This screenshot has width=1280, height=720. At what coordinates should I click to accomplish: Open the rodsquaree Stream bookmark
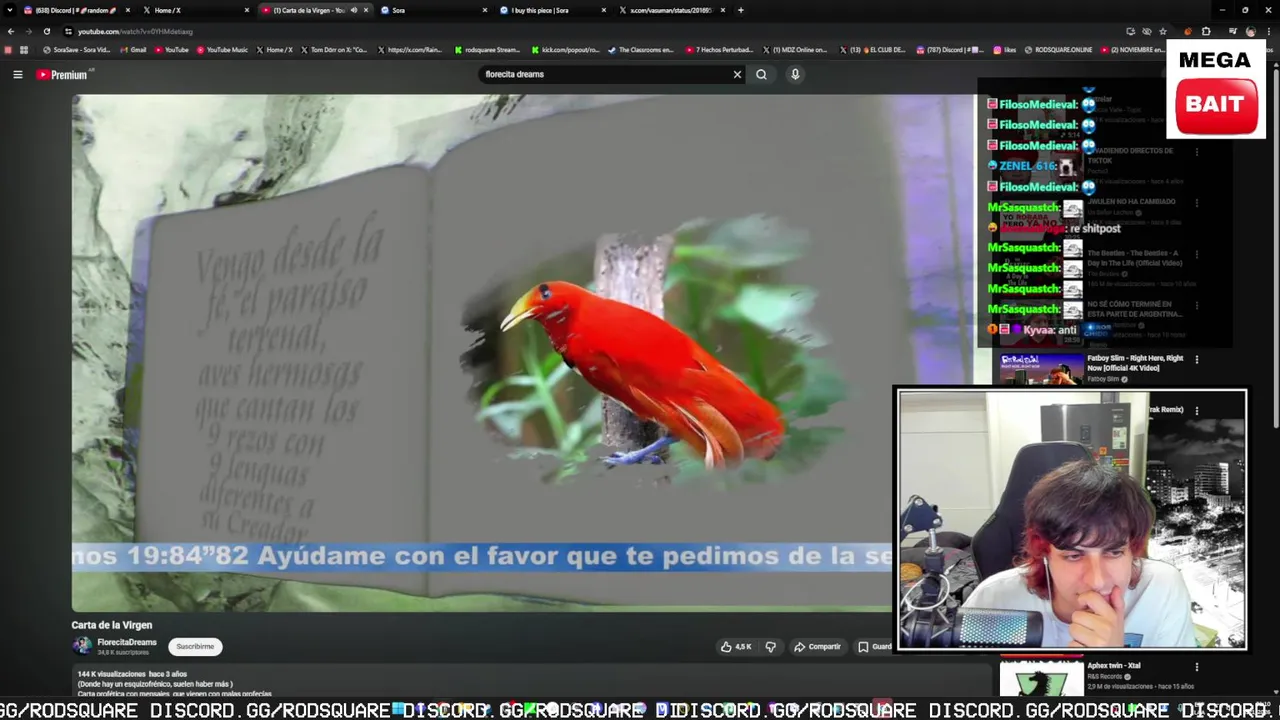pyautogui.click(x=487, y=49)
